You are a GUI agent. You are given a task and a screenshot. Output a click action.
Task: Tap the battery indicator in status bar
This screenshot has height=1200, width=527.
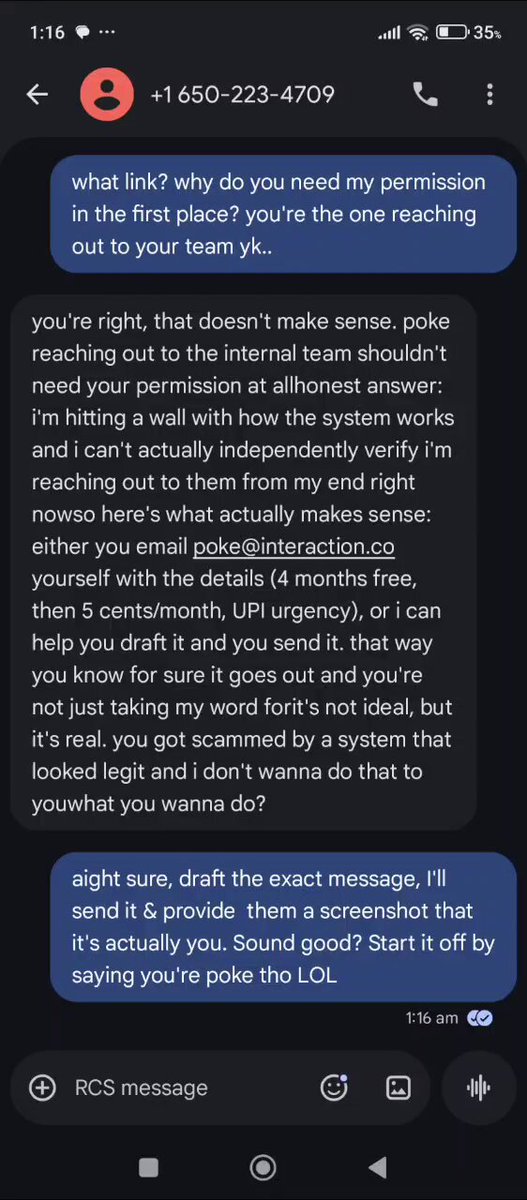(451, 33)
